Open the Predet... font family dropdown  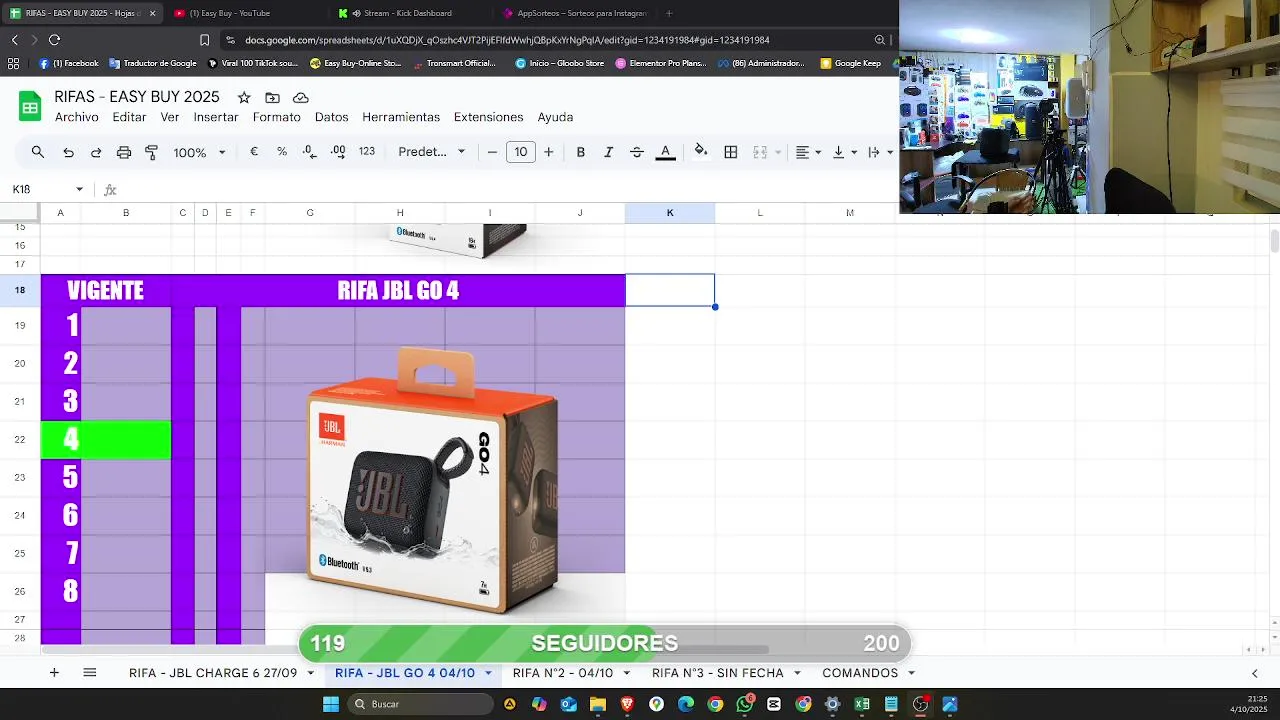[432, 152]
